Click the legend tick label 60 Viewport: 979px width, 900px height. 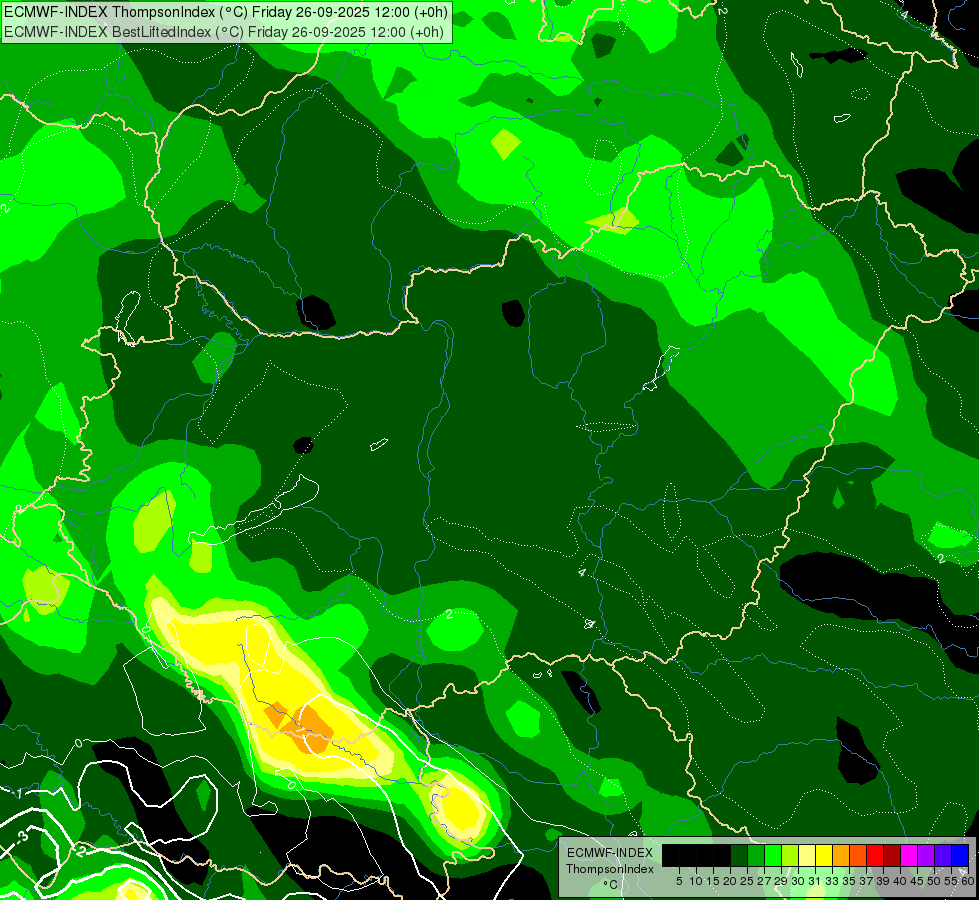pyautogui.click(x=967, y=881)
